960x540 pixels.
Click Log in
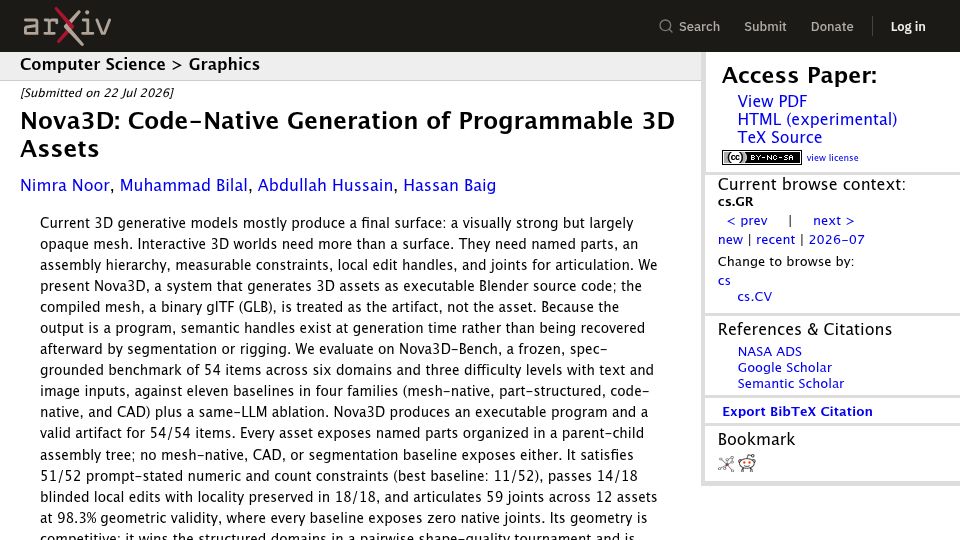pyautogui.click(x=908, y=26)
